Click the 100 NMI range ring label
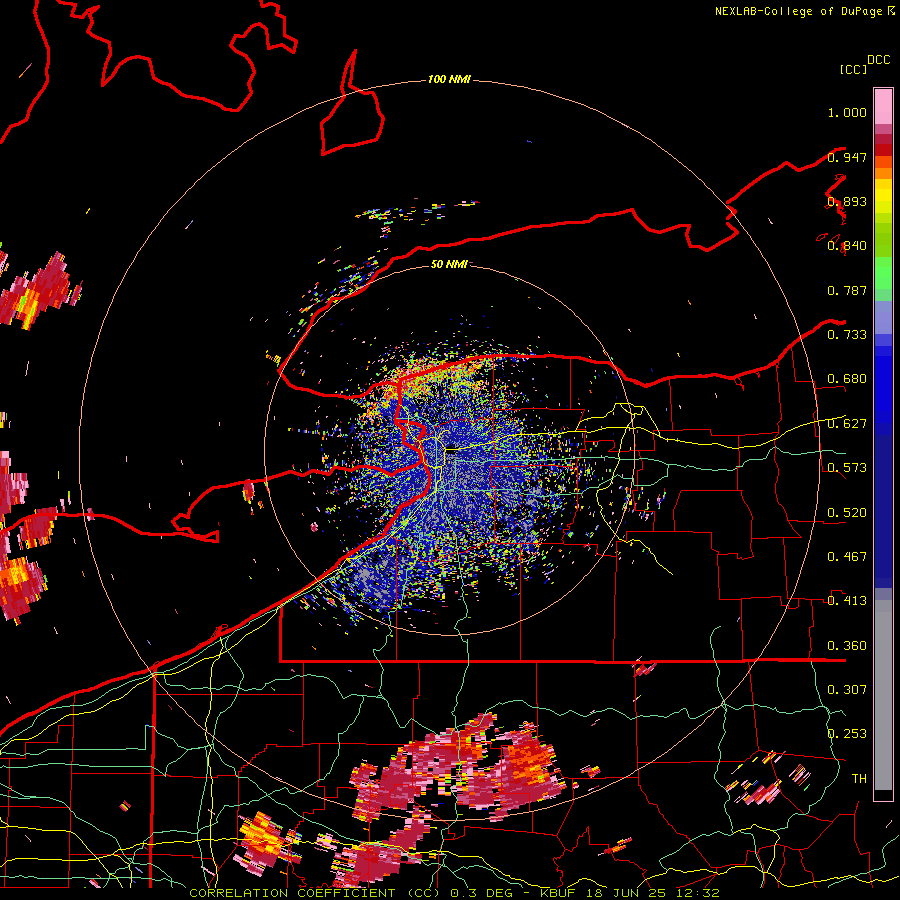 pyautogui.click(x=449, y=79)
